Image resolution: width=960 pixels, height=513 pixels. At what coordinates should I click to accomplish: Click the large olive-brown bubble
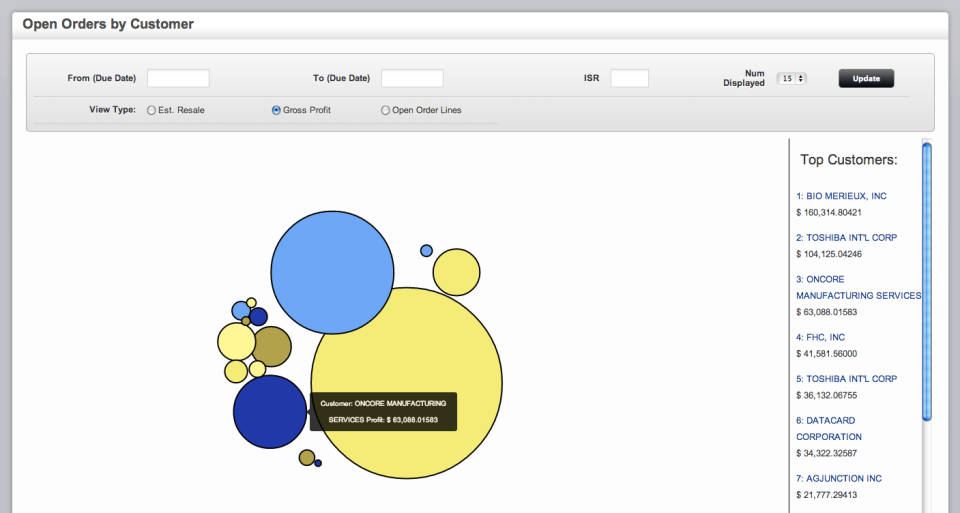[271, 347]
